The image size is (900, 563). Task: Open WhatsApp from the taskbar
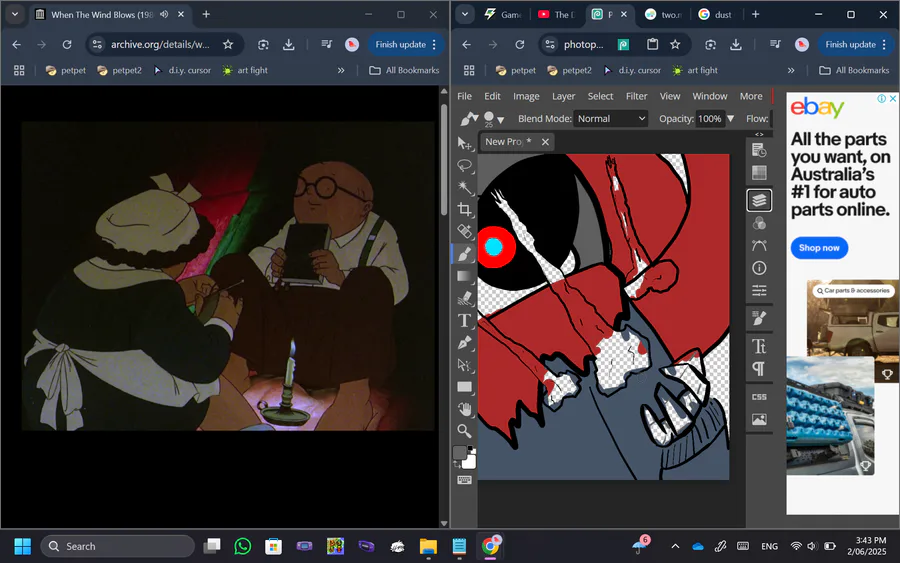pyautogui.click(x=243, y=546)
